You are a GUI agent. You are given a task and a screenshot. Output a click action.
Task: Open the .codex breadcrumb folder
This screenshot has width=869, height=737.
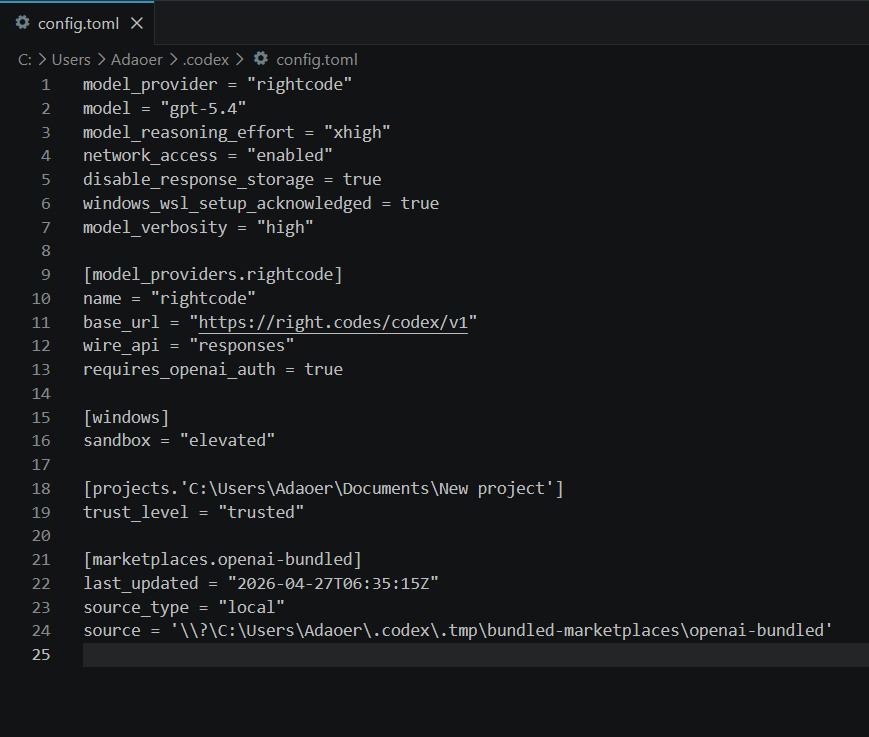[x=206, y=60]
